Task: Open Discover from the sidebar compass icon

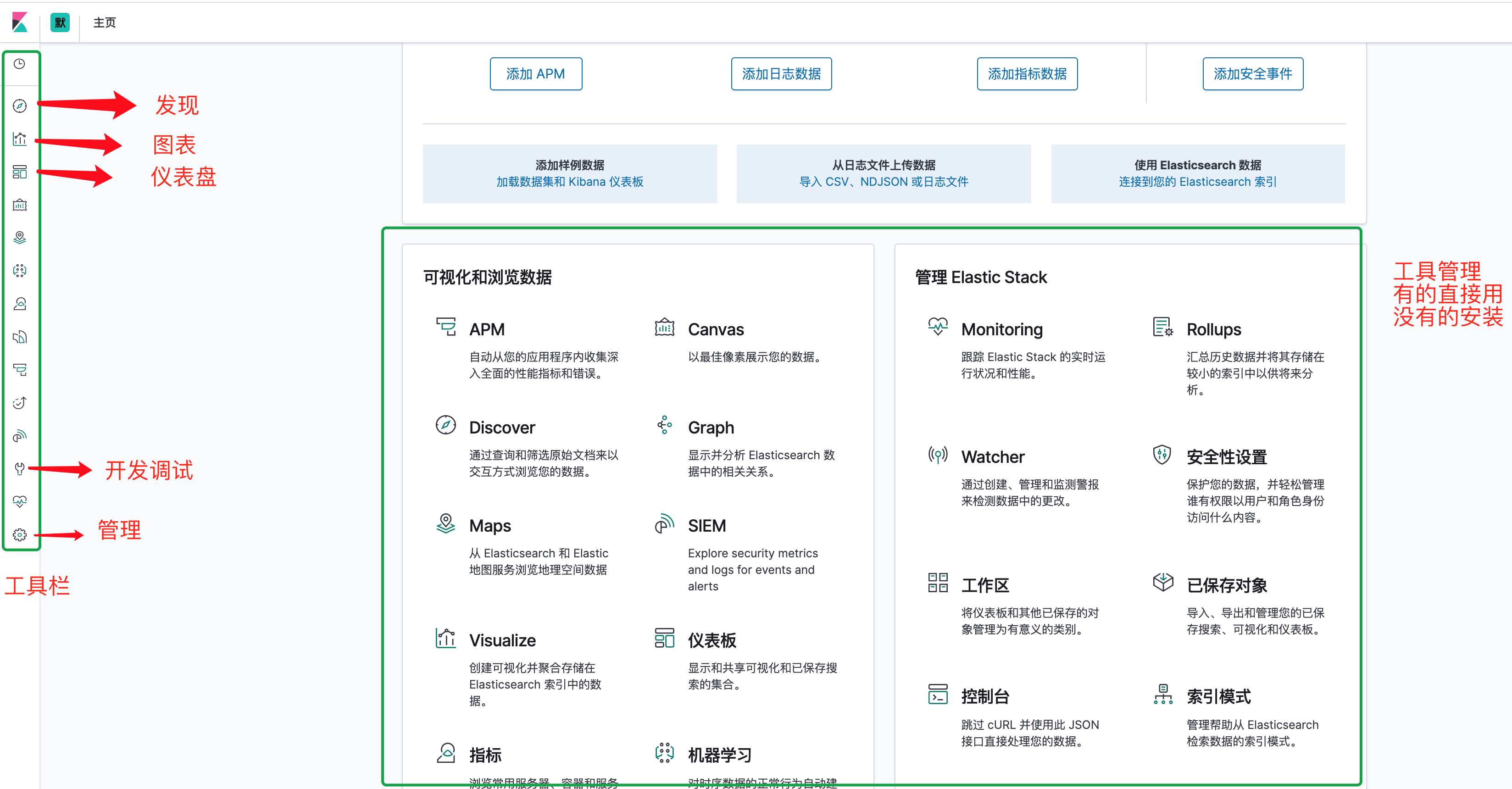Action: point(19,106)
